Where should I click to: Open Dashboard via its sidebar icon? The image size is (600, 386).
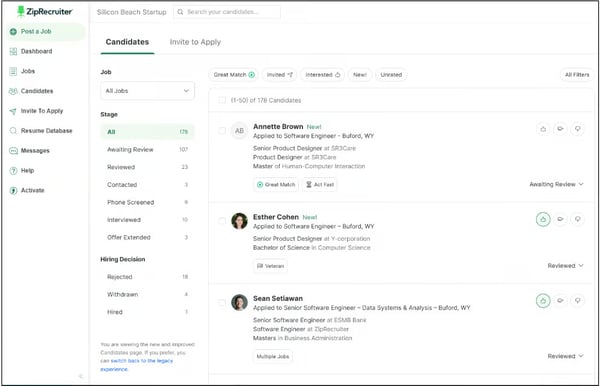(x=13, y=51)
